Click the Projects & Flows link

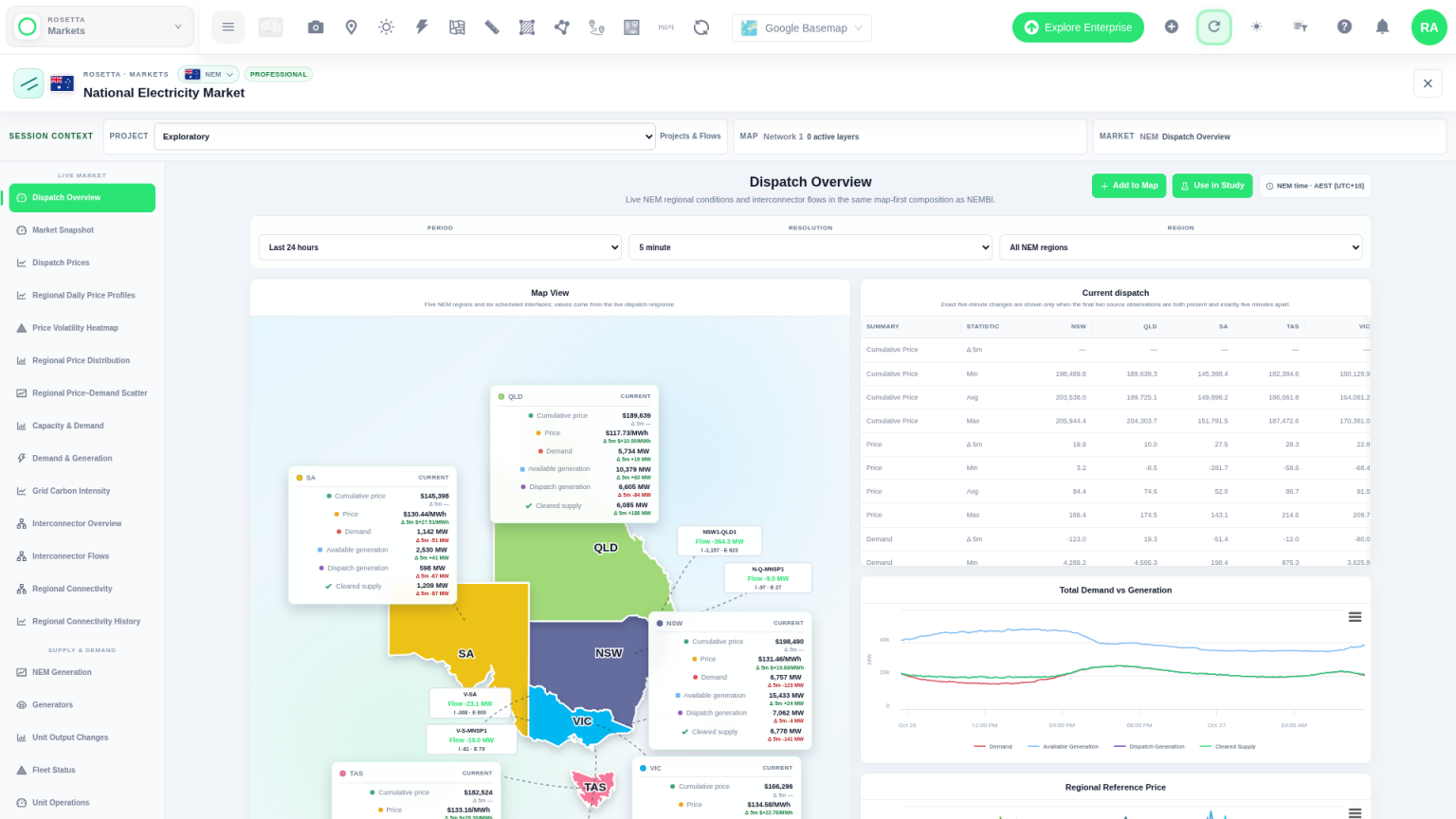click(690, 136)
